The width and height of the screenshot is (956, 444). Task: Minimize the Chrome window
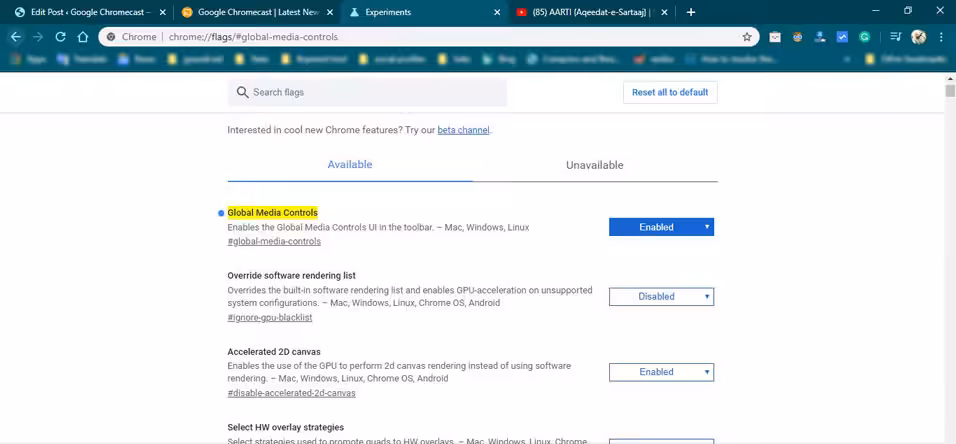[876, 10]
